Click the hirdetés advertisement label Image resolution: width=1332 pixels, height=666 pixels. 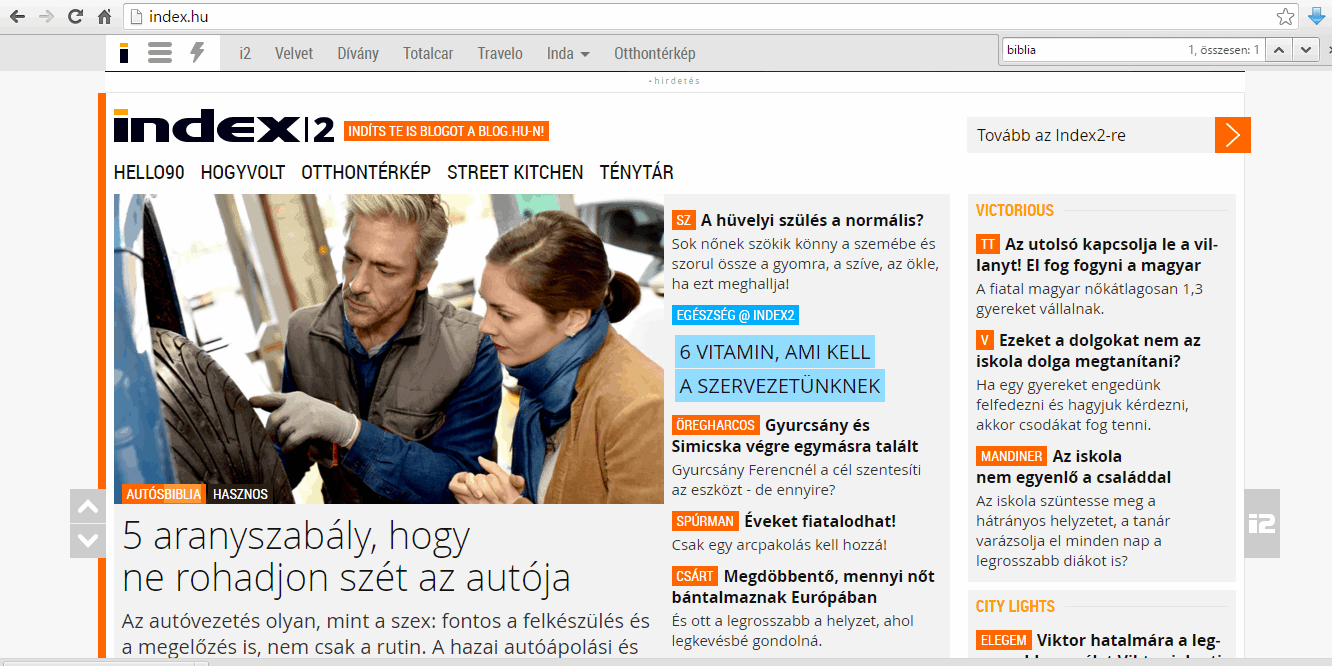[x=675, y=81]
